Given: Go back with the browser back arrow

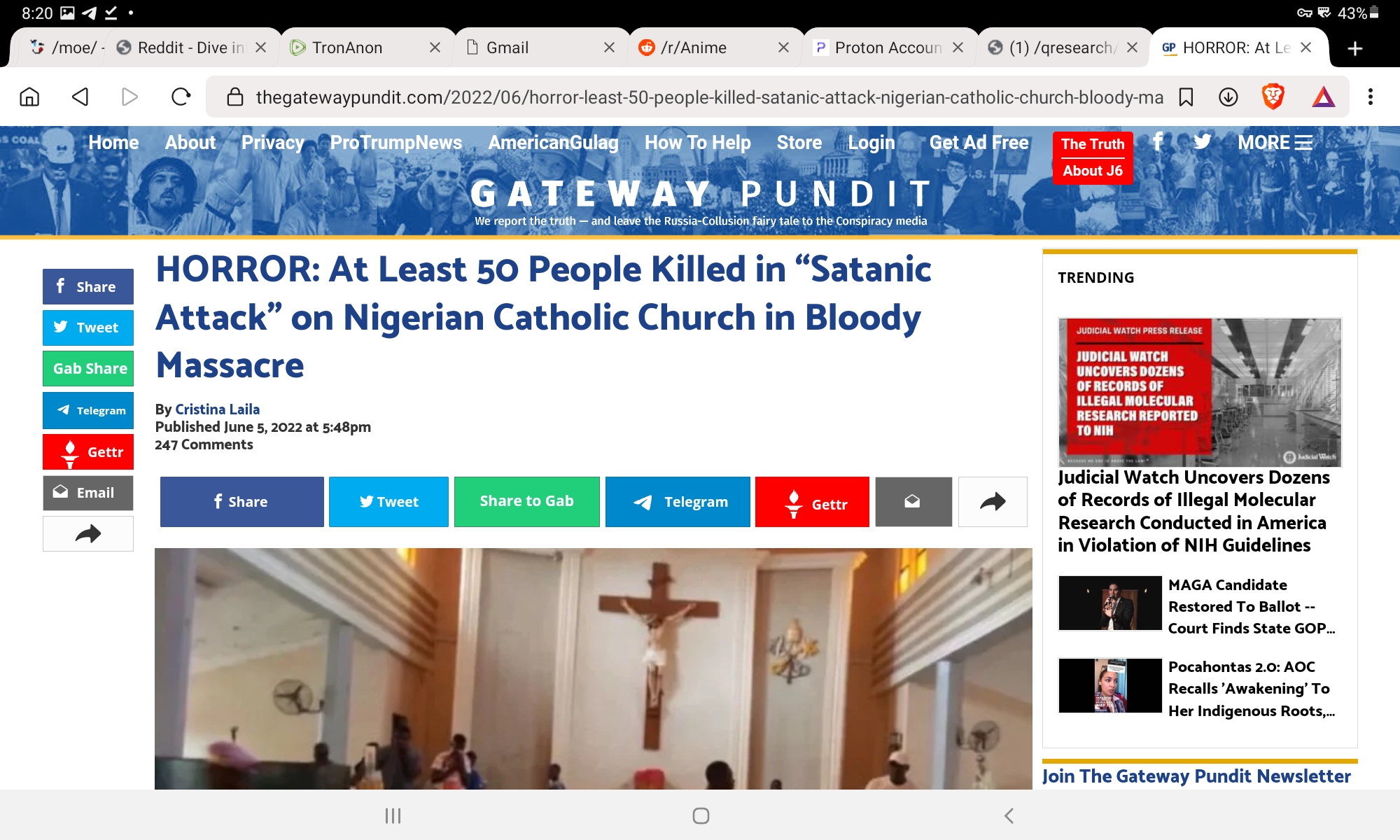Looking at the screenshot, I should [x=80, y=97].
